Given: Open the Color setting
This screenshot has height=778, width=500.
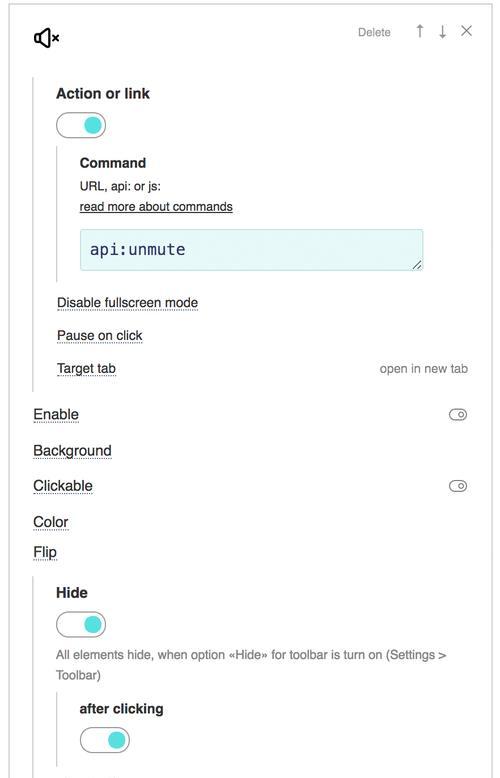Looking at the screenshot, I should (51, 522).
